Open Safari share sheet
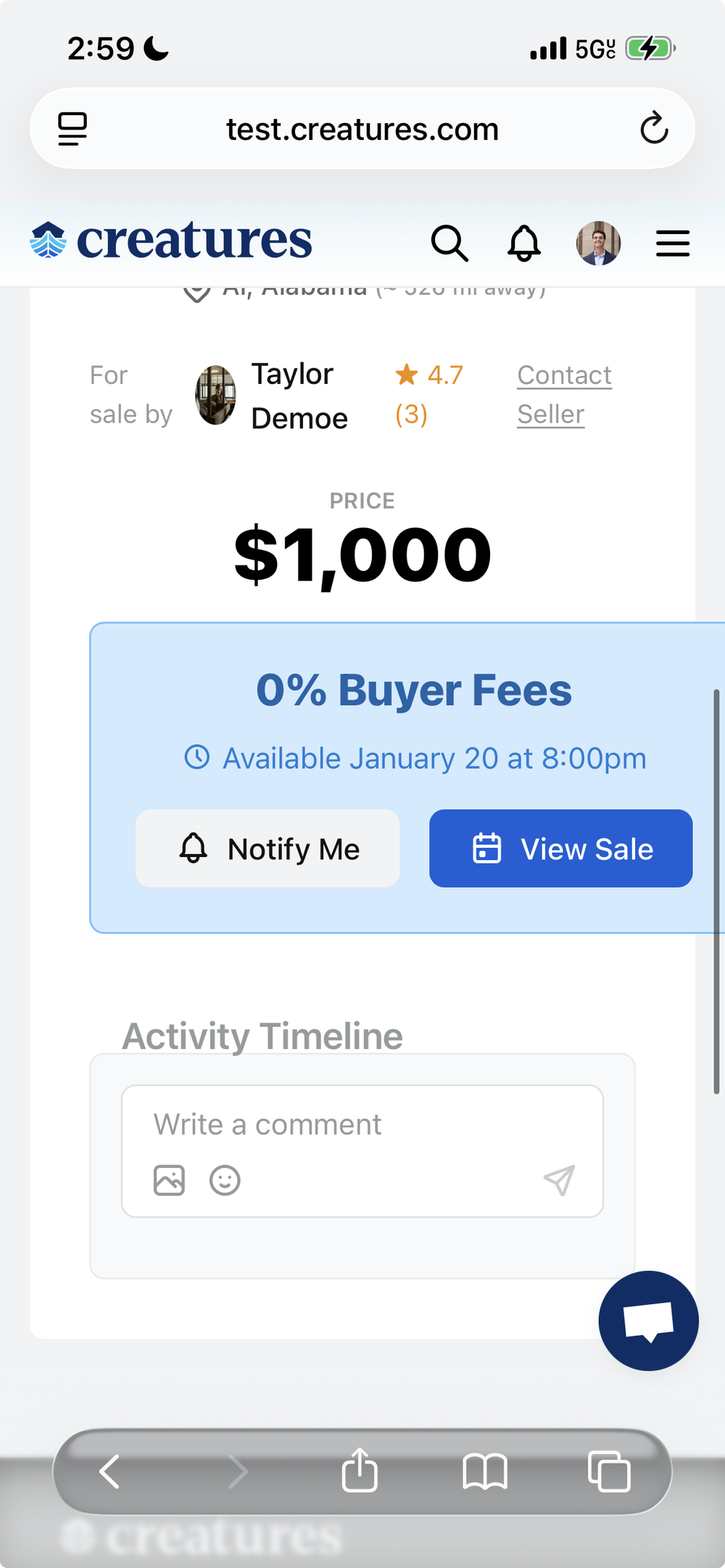The image size is (725, 1568). [x=360, y=1470]
